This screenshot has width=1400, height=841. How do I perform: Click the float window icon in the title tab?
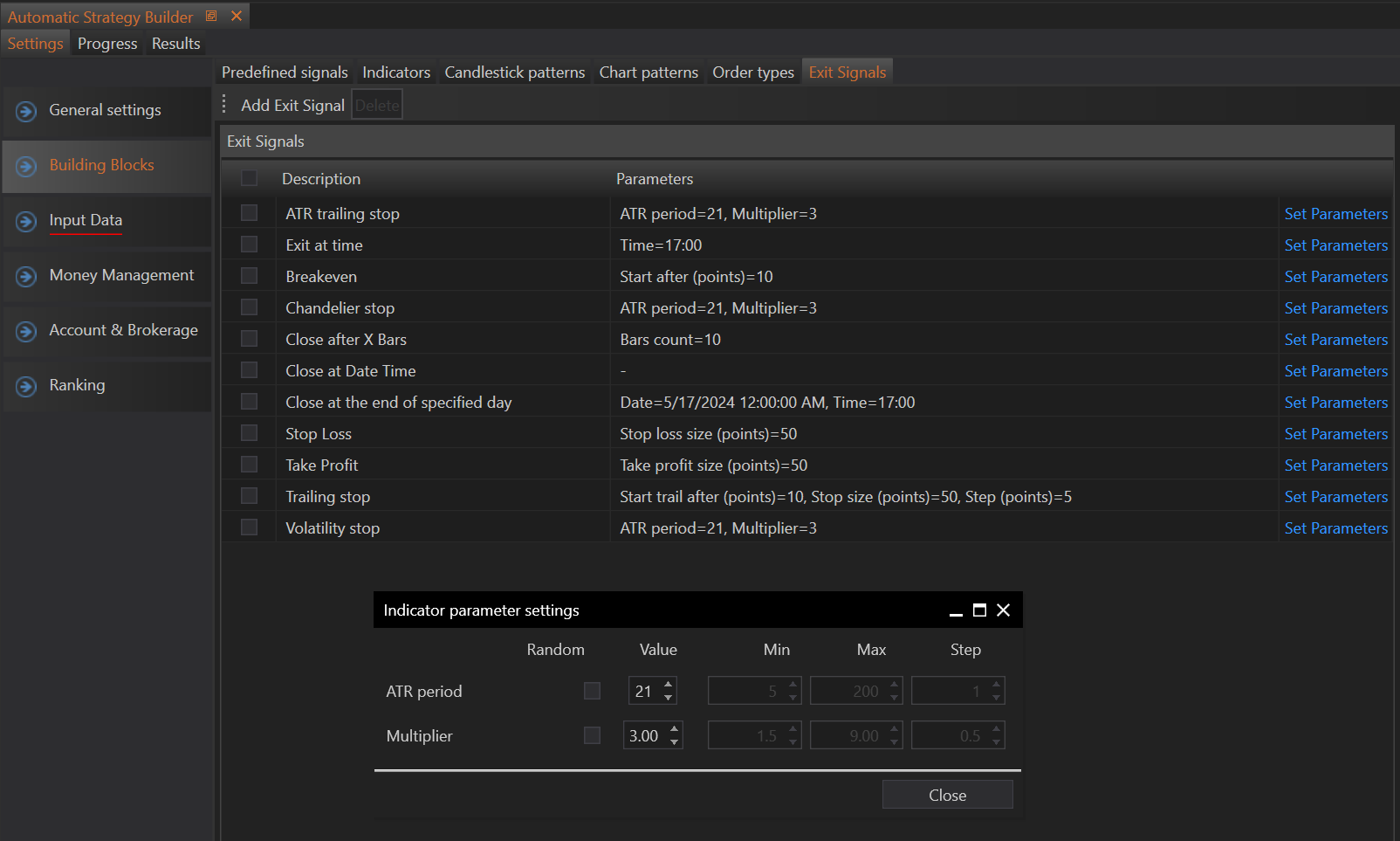pos(211,17)
